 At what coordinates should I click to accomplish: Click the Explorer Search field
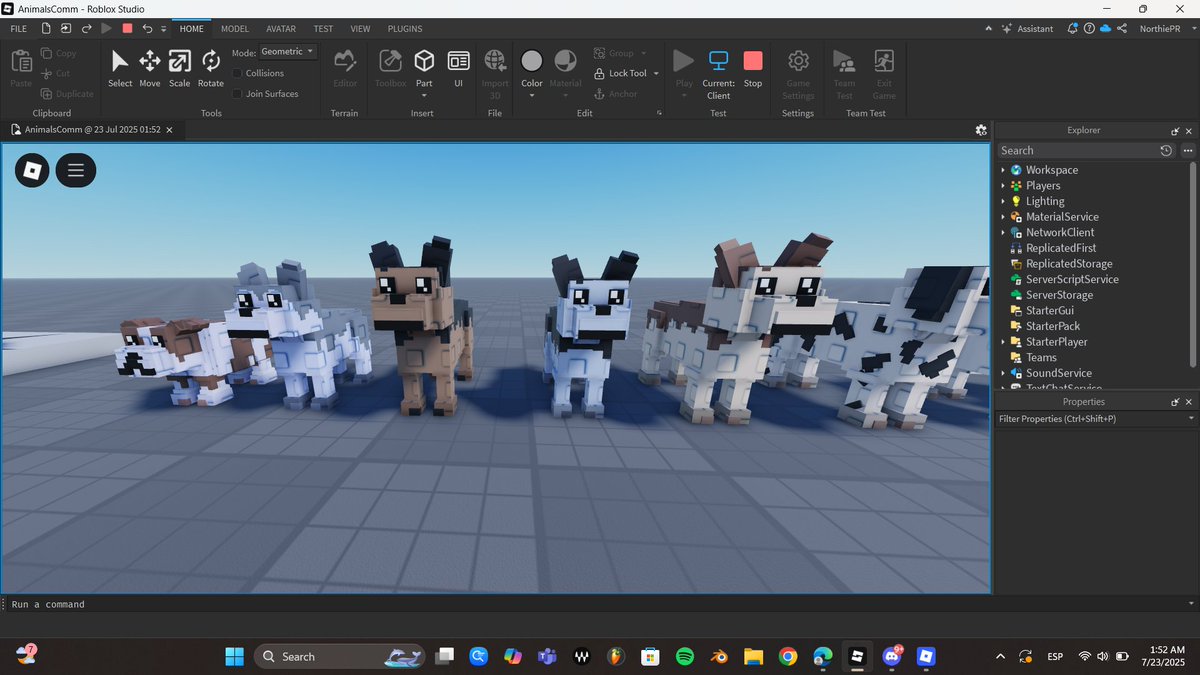[x=1077, y=150]
